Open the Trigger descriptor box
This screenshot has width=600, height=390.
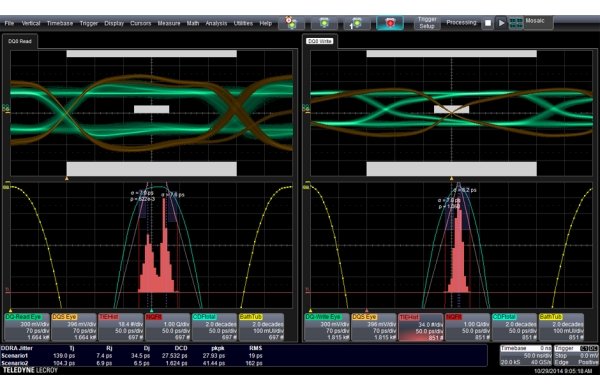click(x=576, y=355)
